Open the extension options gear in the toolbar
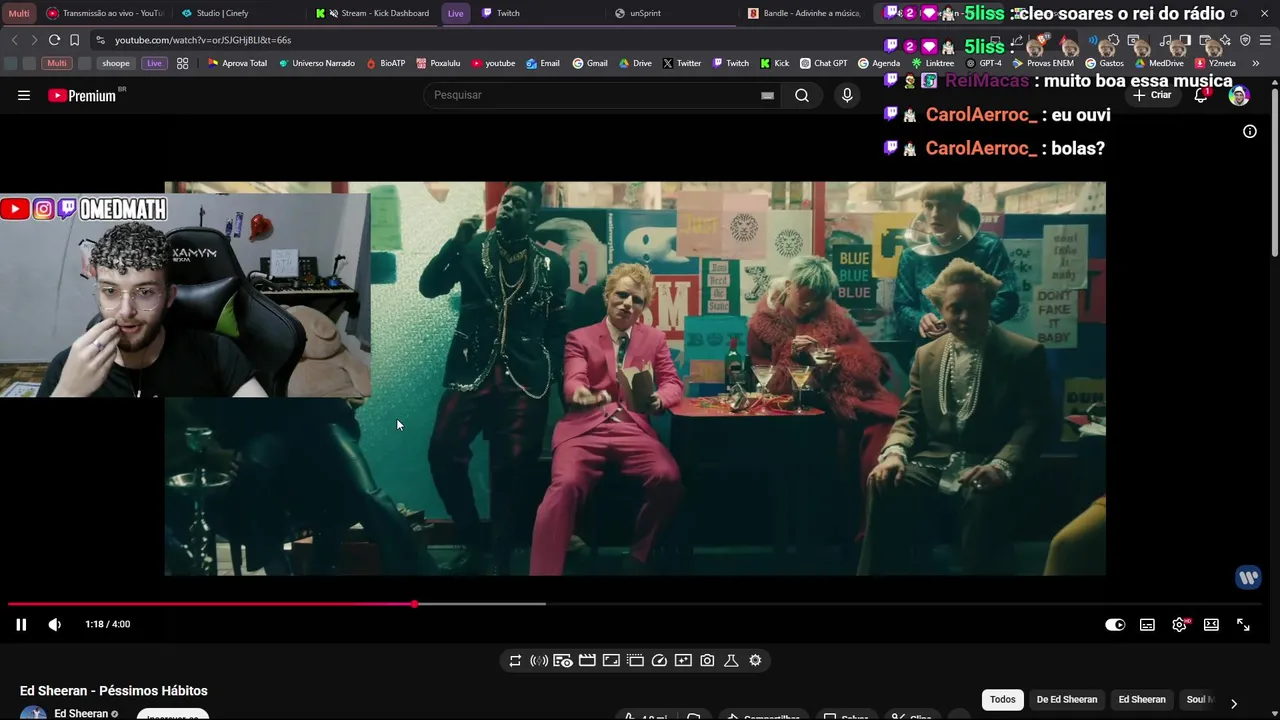Image resolution: width=1280 pixels, height=720 pixels. pyautogui.click(x=755, y=661)
